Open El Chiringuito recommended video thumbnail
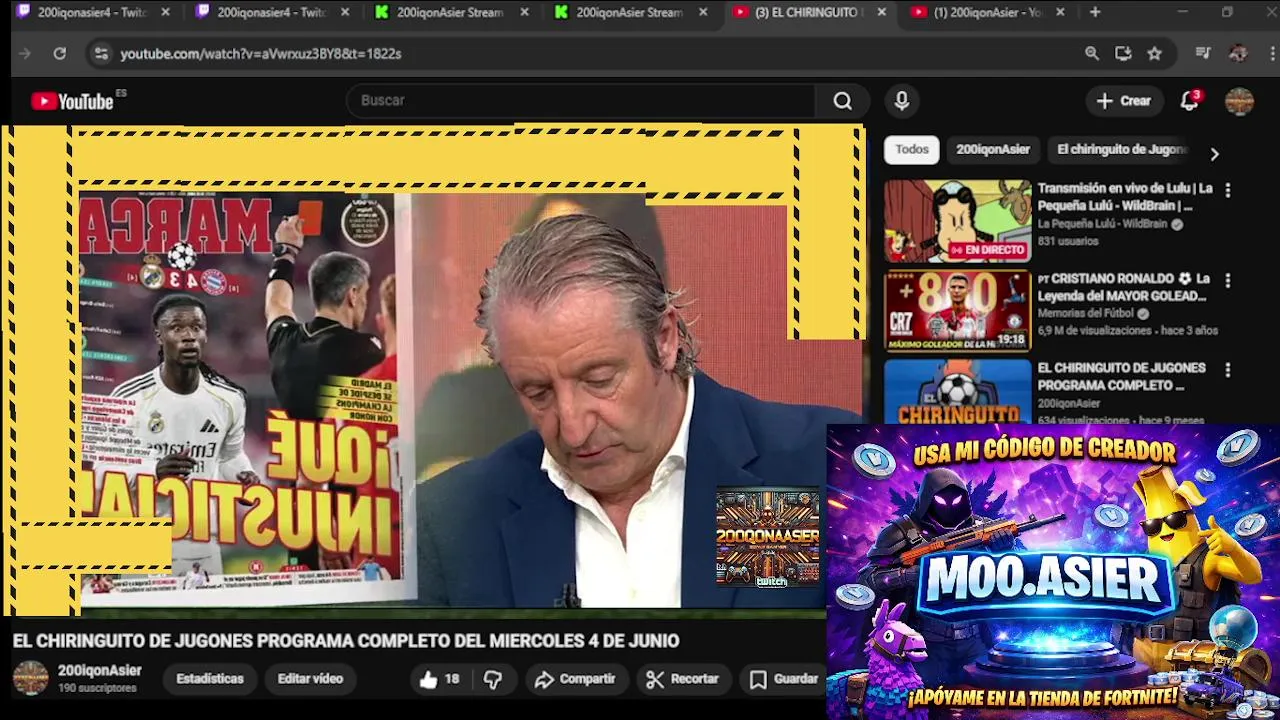Screen dimensions: 1280x720 pyautogui.click(x=957, y=392)
